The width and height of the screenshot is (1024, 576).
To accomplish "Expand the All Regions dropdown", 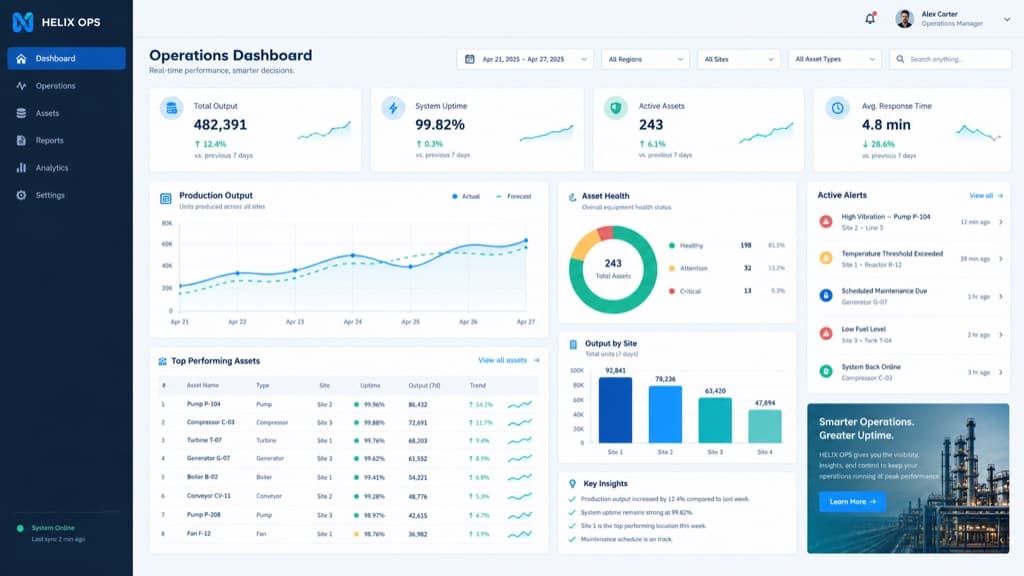I will click(x=645, y=59).
